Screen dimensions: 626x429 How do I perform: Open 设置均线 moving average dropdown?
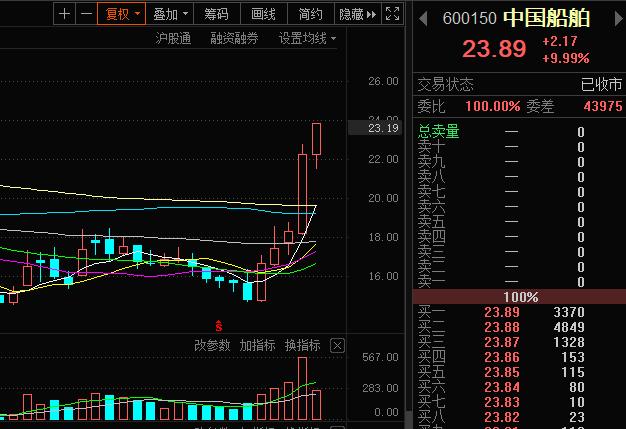(307, 38)
